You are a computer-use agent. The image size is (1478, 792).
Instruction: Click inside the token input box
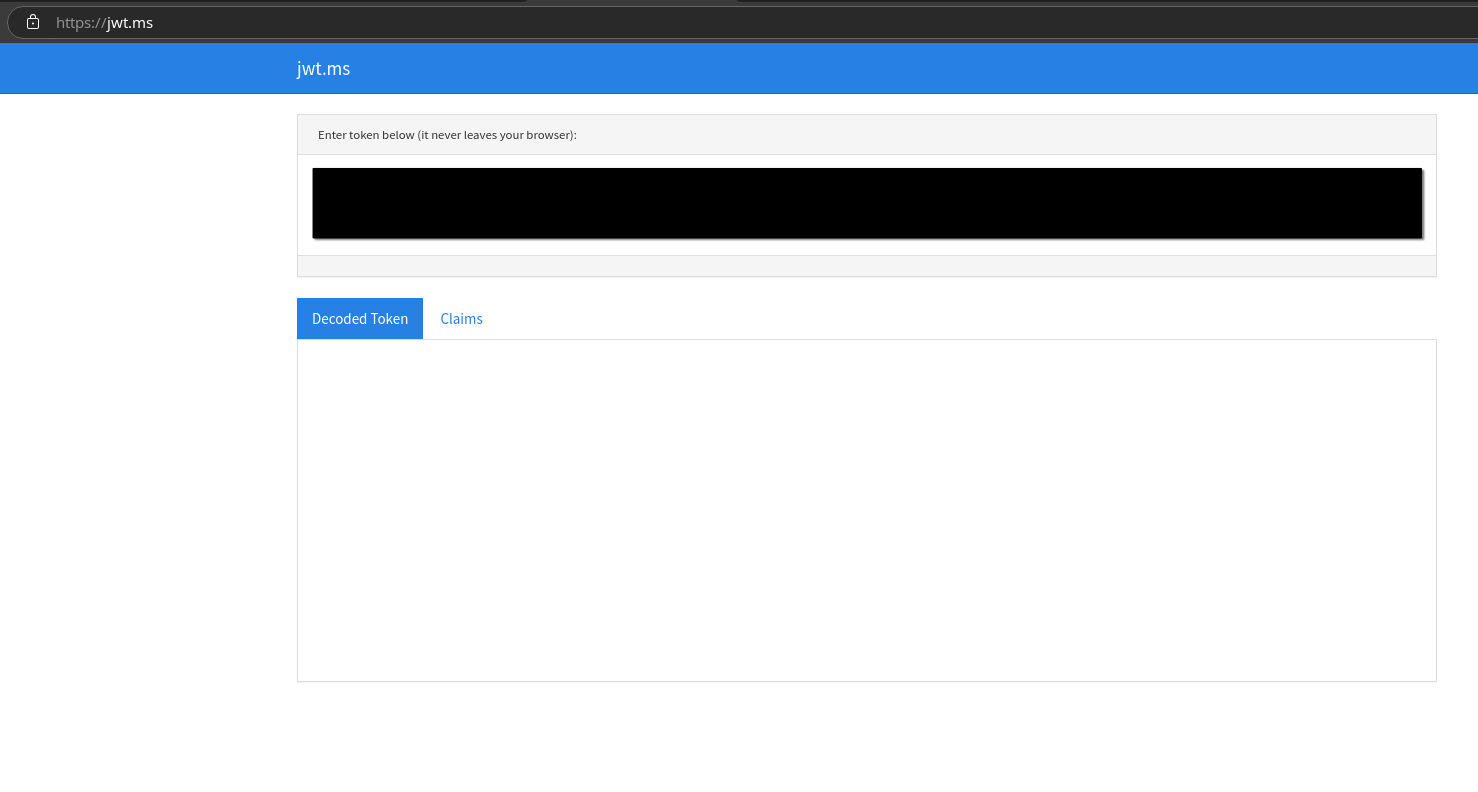(x=867, y=203)
